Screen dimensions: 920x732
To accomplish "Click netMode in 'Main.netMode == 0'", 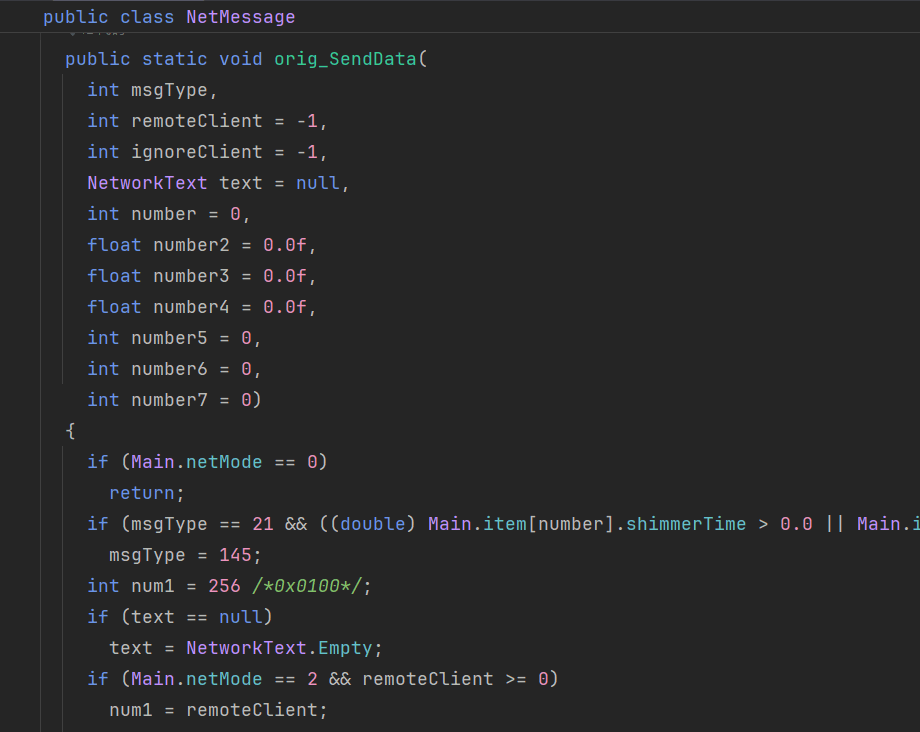I will pyautogui.click(x=224, y=462).
